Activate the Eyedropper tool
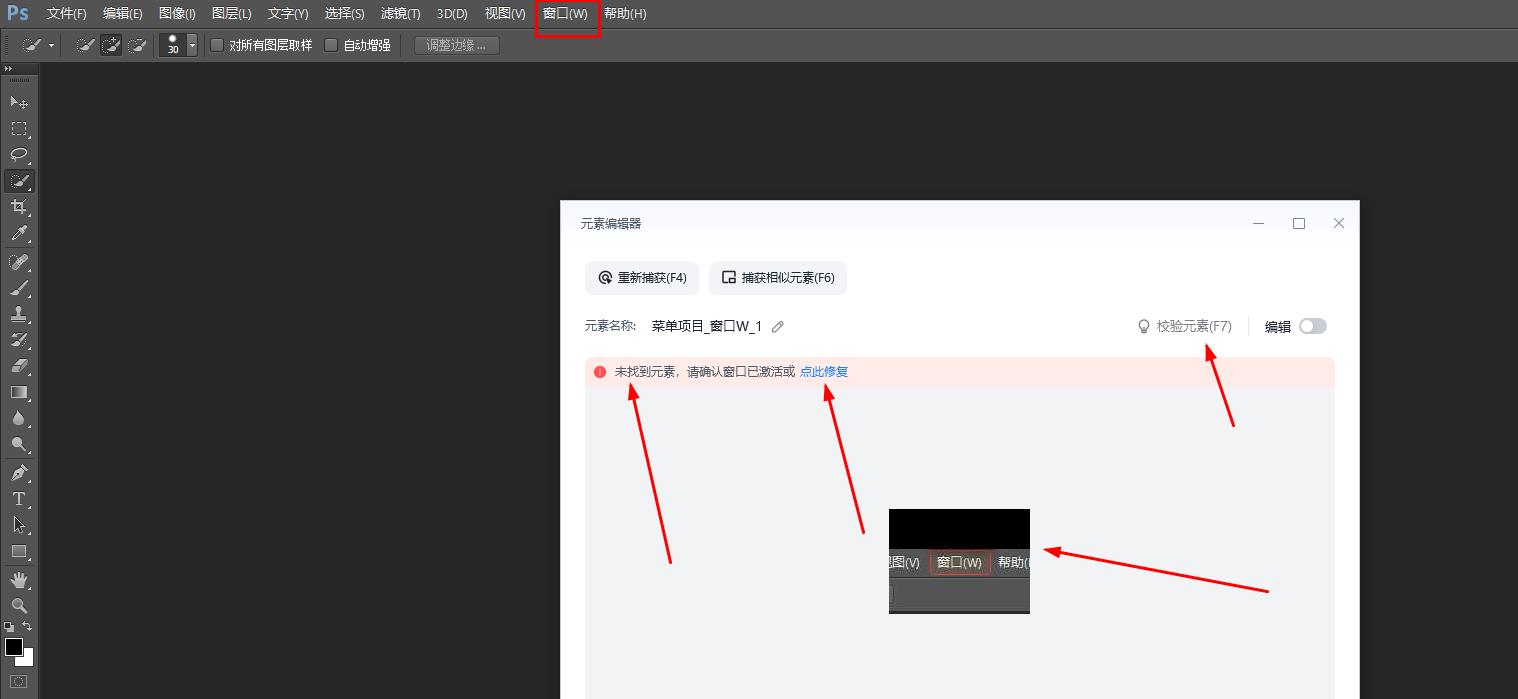Viewport: 1518px width, 699px height. (x=18, y=234)
